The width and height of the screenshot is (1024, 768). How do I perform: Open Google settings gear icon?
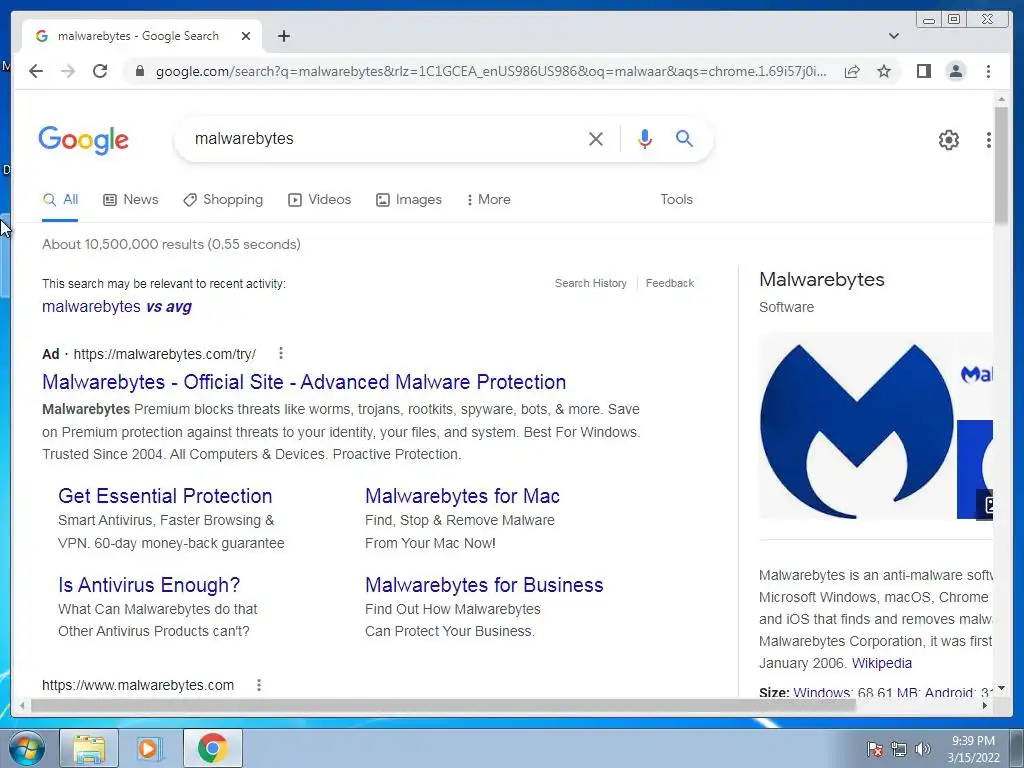948,140
